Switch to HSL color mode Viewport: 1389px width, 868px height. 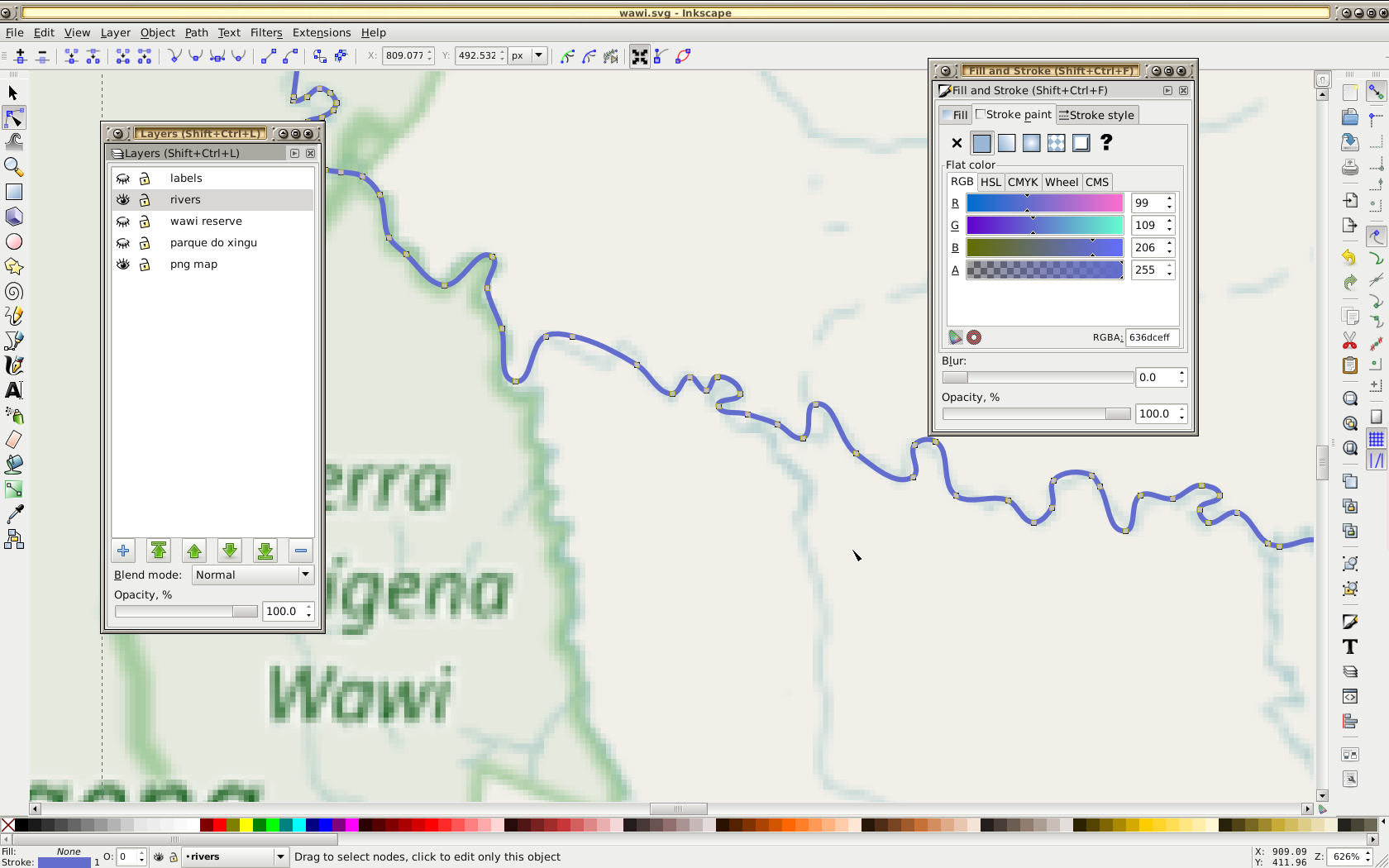click(x=990, y=182)
